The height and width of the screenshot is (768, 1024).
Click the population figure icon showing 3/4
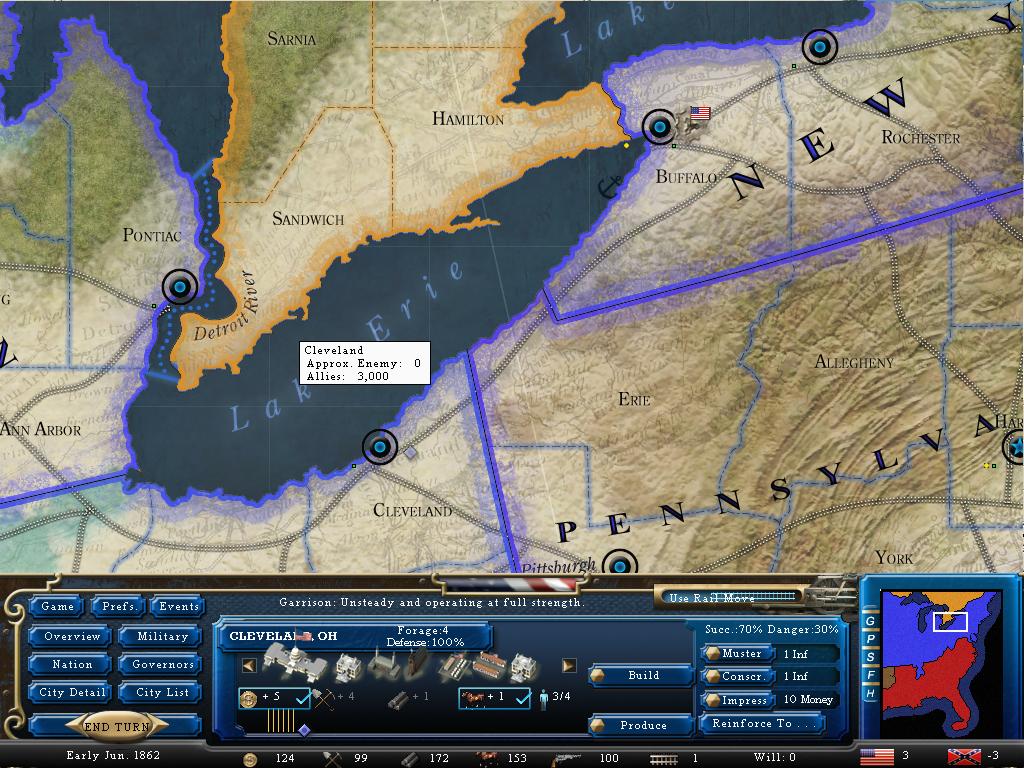(543, 699)
